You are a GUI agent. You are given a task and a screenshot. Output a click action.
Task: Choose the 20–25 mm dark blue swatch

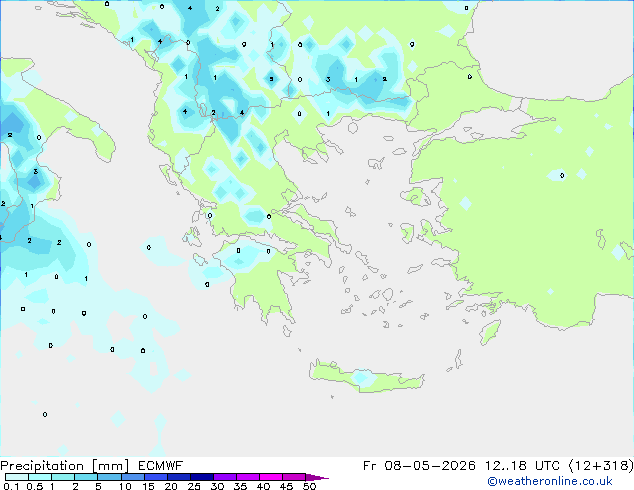point(179,477)
